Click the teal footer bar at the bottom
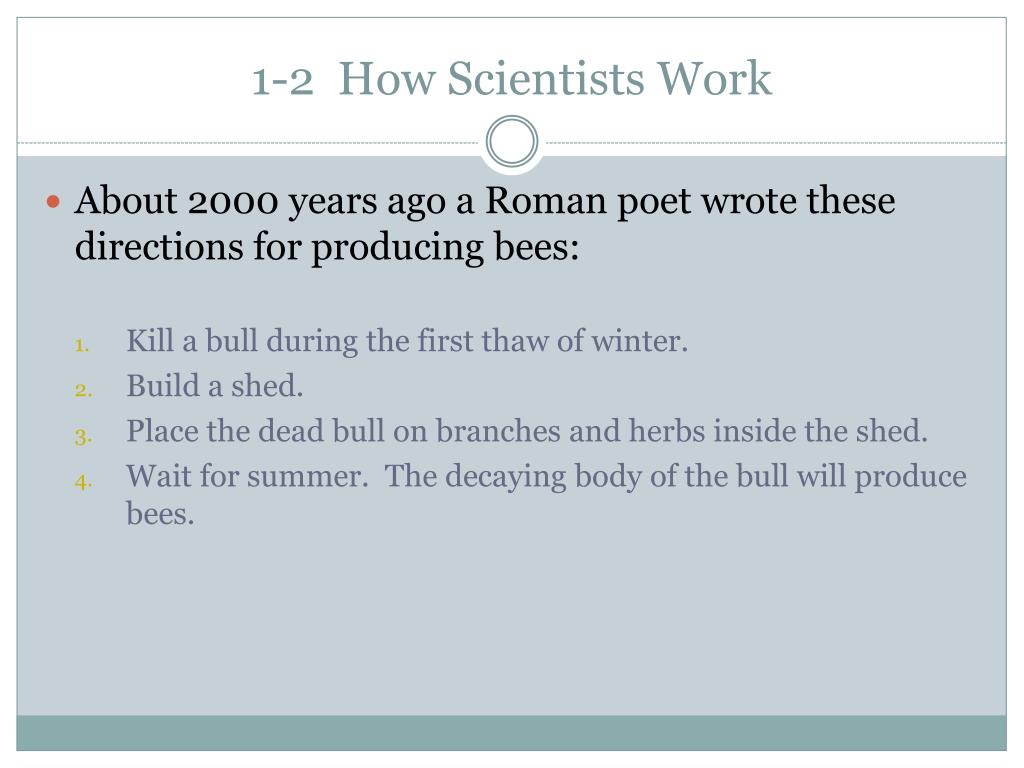The height and width of the screenshot is (768, 1024). 511,733
